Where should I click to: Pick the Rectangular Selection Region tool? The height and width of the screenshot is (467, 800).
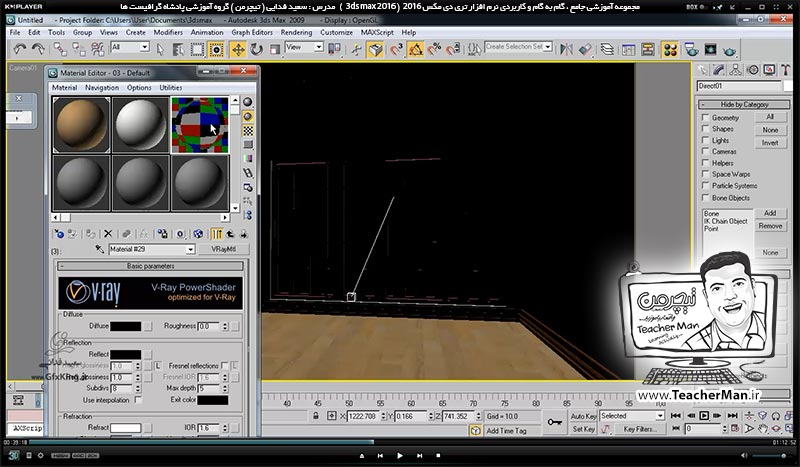coord(197,50)
